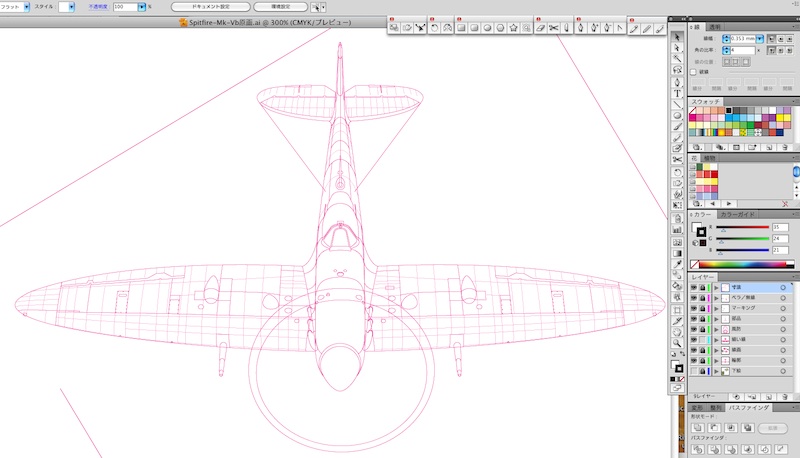The width and height of the screenshot is (800, 458).
Task: Select the Magic Wand tool
Action: coord(677,59)
